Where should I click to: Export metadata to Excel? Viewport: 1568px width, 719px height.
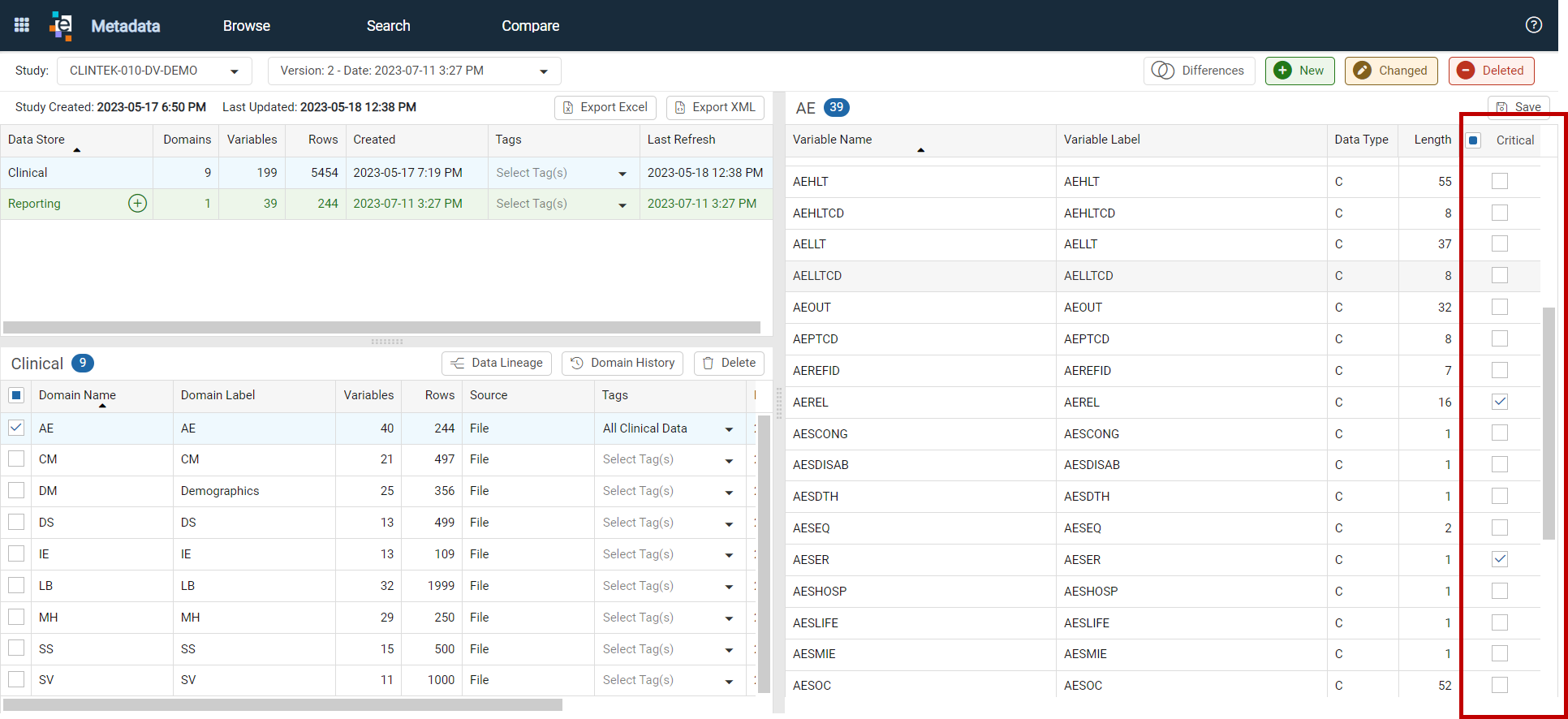click(605, 107)
